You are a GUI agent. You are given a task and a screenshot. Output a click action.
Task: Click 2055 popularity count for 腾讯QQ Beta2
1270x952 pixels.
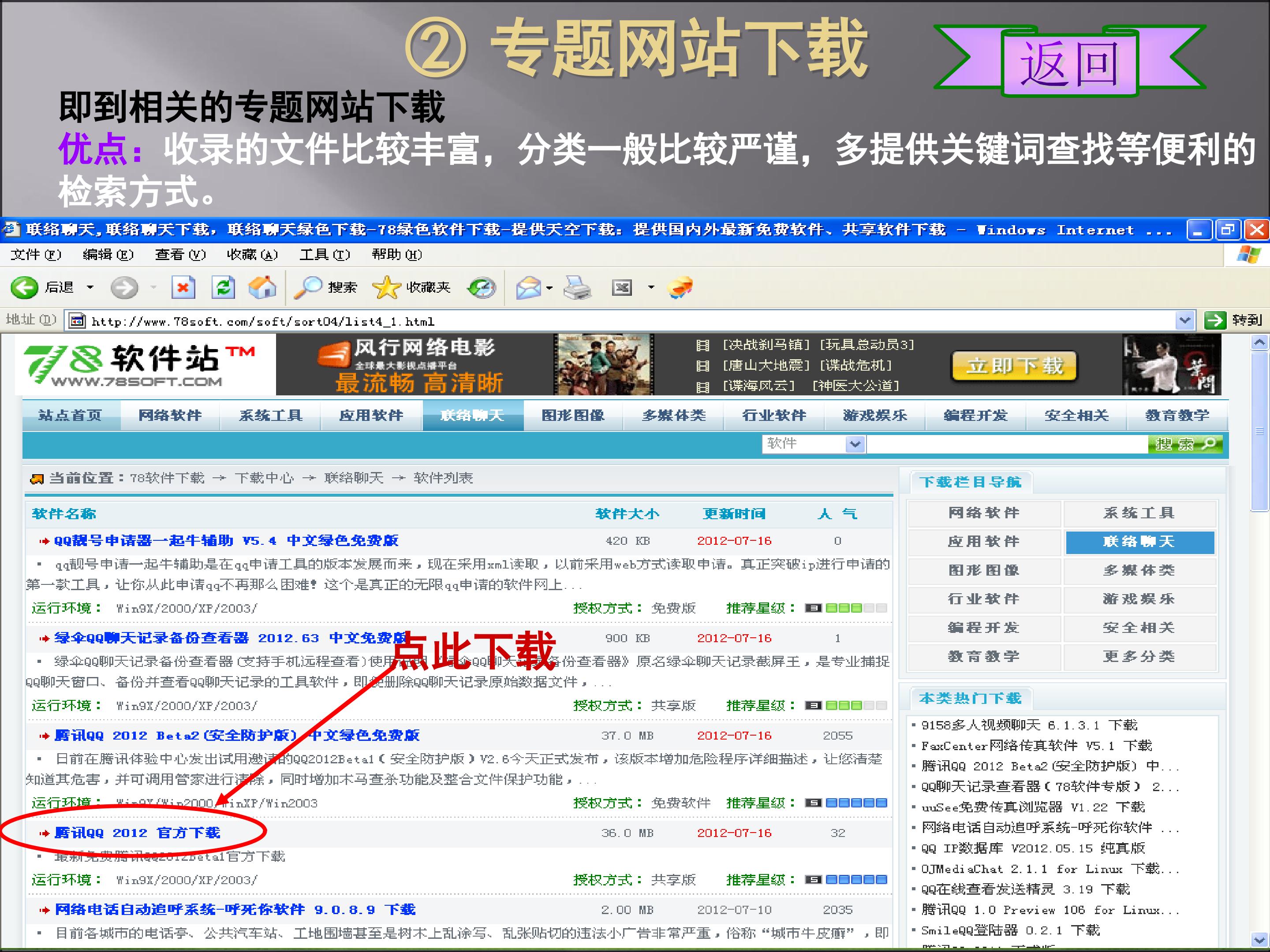click(838, 735)
